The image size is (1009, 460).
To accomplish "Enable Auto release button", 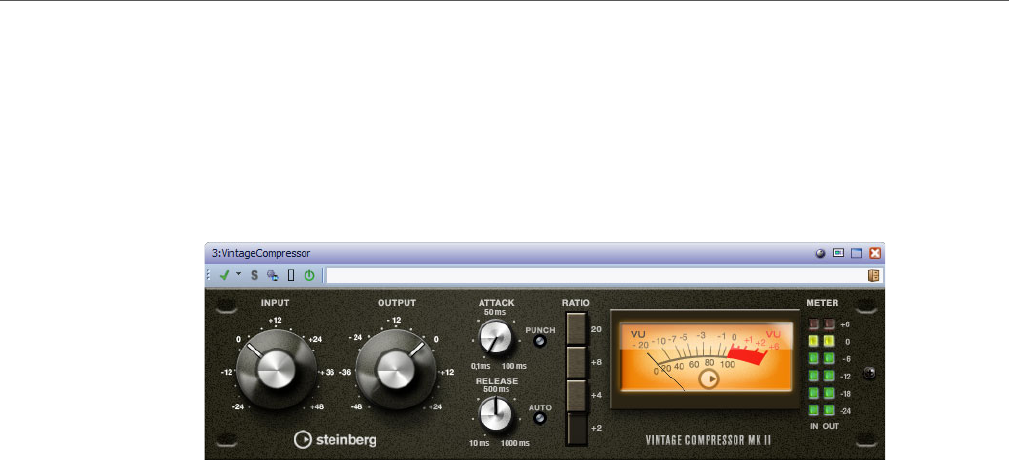I will click(x=540, y=418).
